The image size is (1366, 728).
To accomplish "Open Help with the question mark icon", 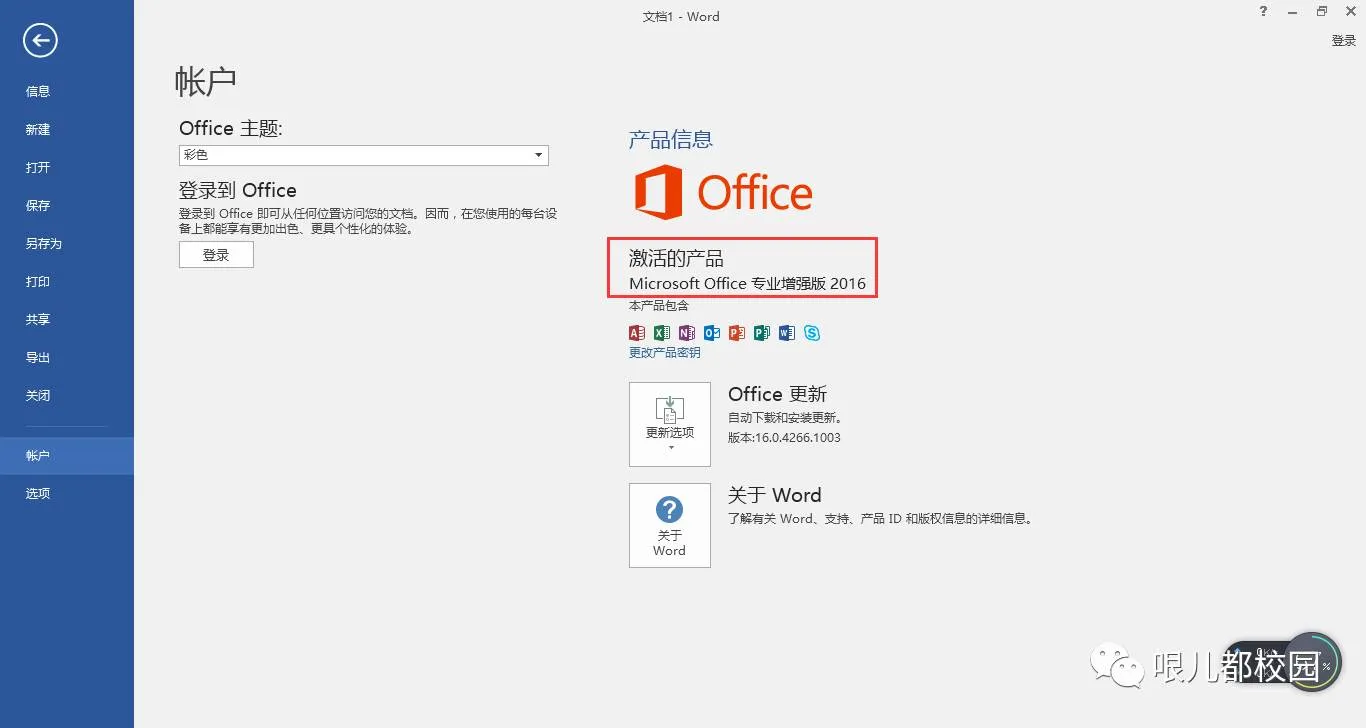I will click(1265, 11).
